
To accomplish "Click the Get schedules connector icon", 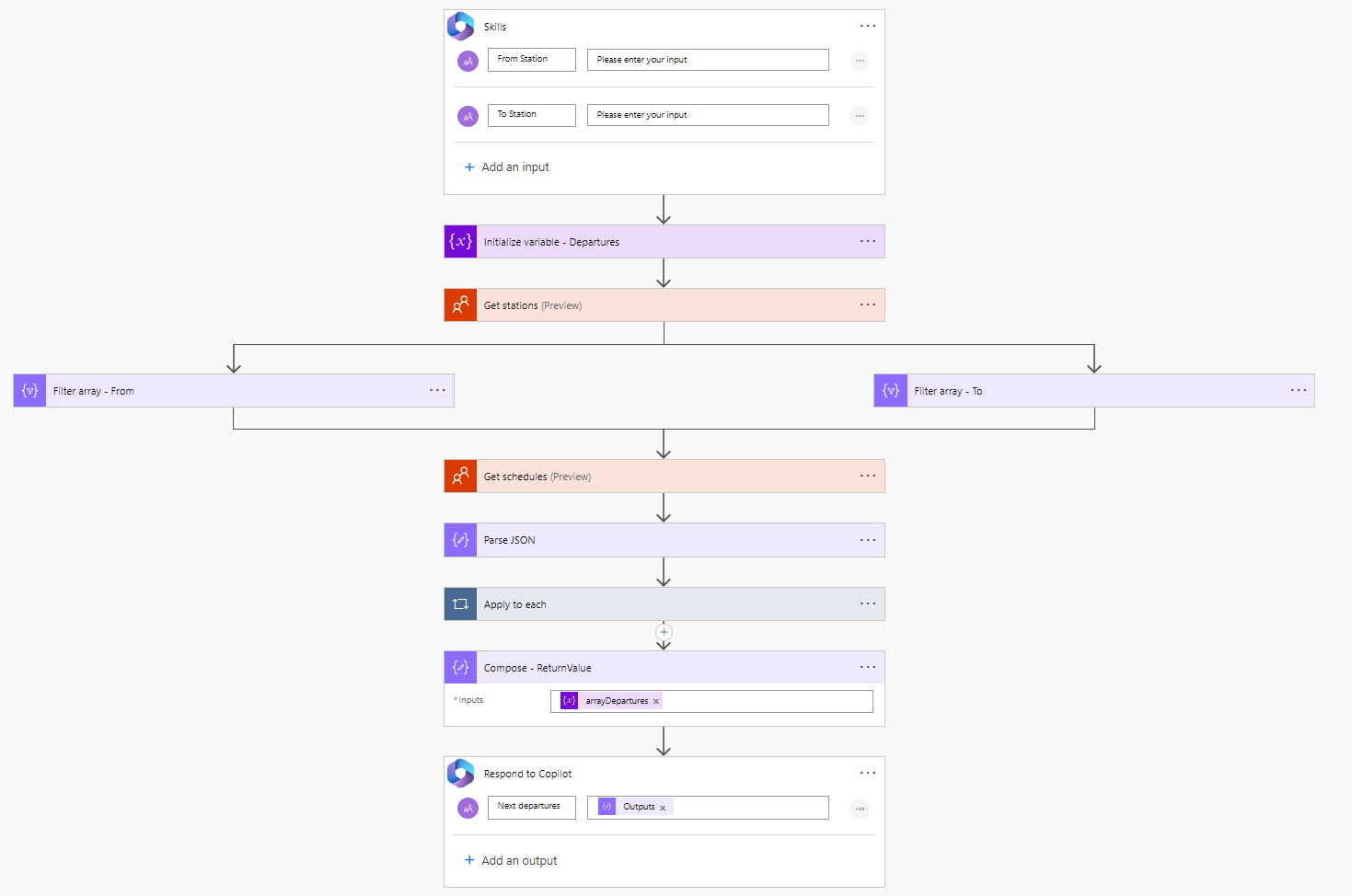I will pyautogui.click(x=460, y=477).
